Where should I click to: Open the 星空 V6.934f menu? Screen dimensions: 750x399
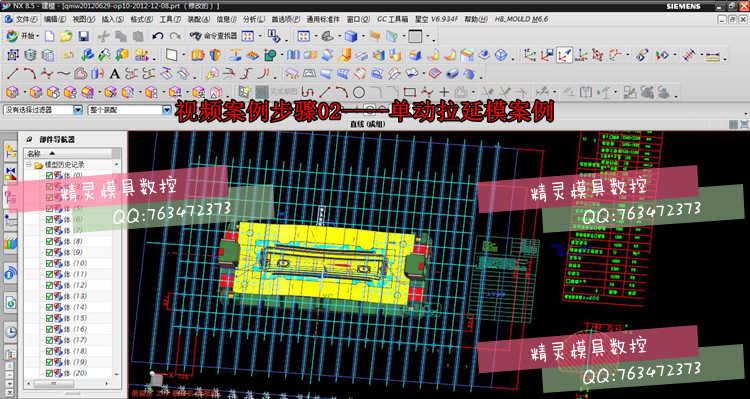(x=437, y=20)
